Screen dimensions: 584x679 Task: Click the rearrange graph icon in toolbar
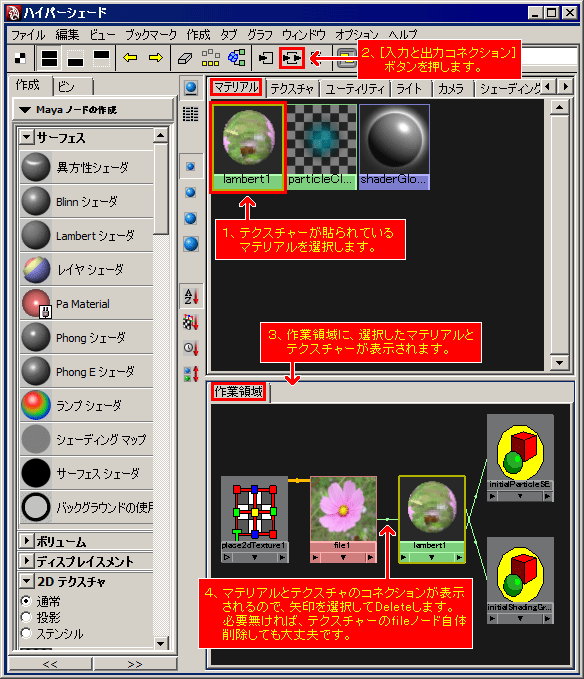click(x=210, y=58)
